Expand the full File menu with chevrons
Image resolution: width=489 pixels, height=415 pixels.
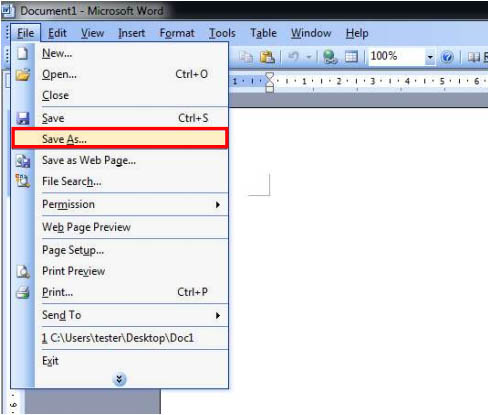pyautogui.click(x=119, y=379)
